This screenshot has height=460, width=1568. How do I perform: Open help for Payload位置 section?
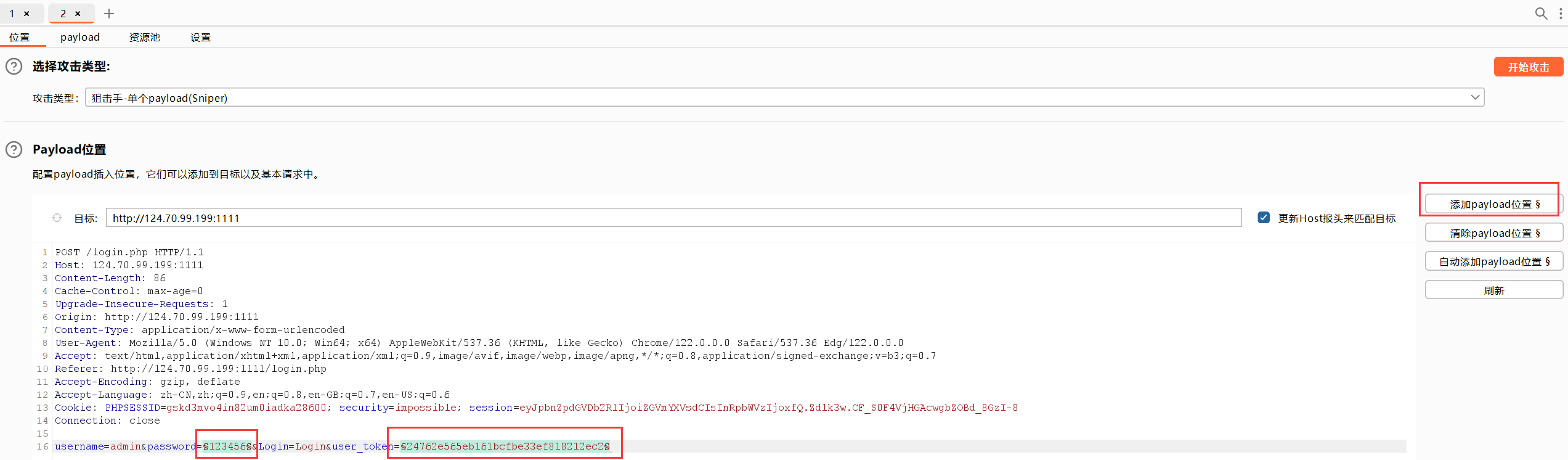tap(14, 150)
